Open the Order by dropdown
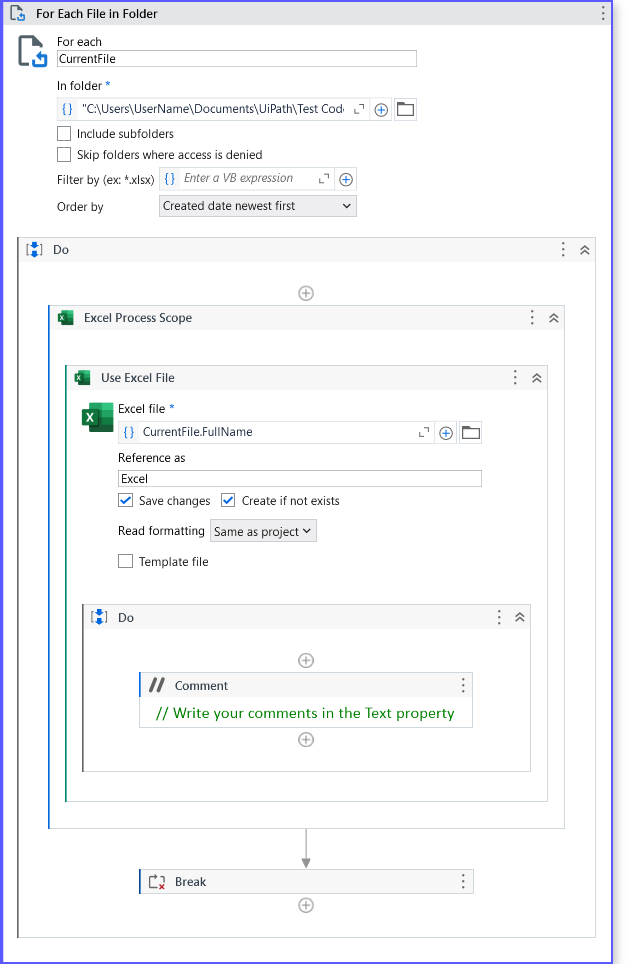Viewport: 636px width, 964px height. (x=258, y=206)
